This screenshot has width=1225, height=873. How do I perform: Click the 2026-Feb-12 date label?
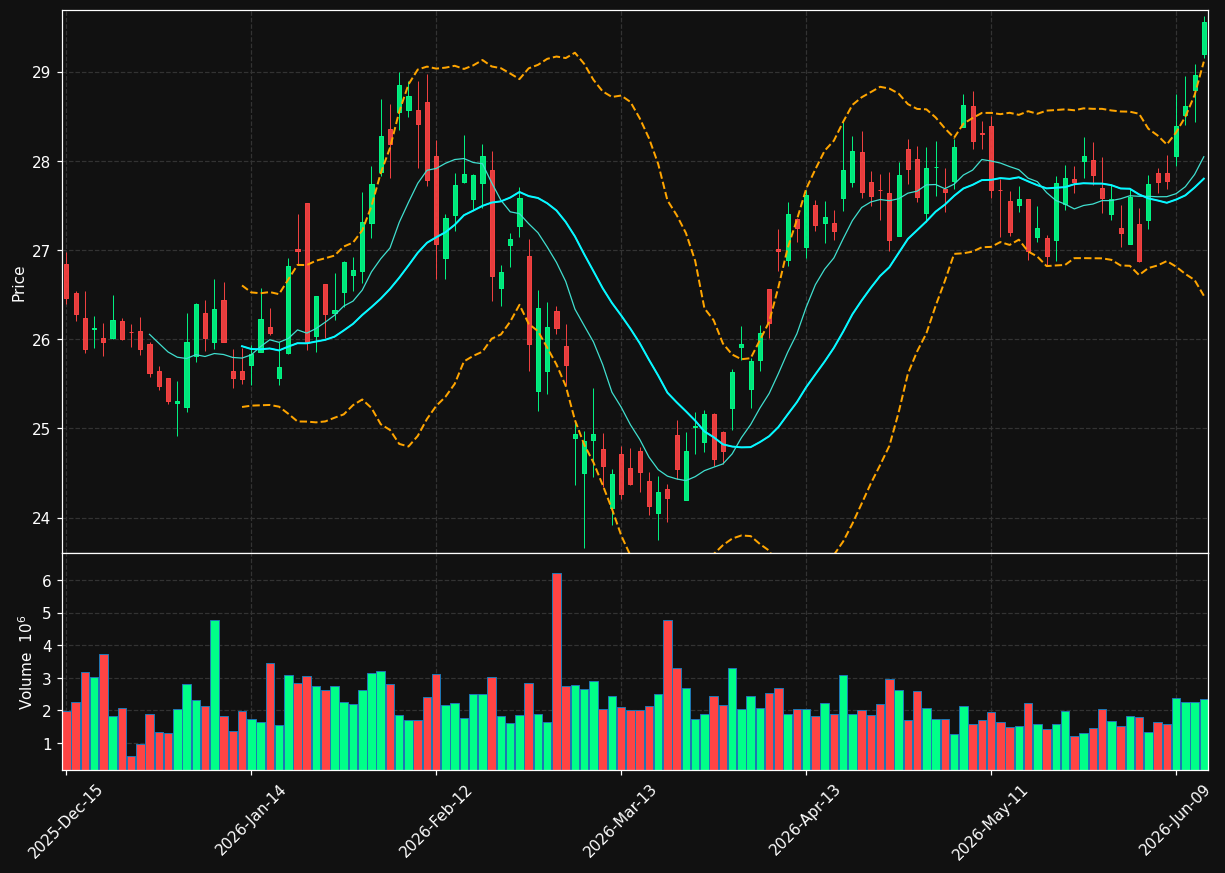pos(436,821)
